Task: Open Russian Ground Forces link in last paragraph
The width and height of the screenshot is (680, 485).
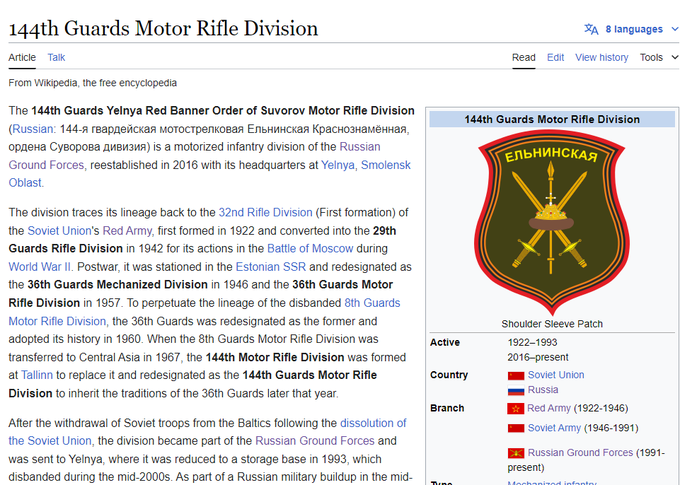Action: pyautogui.click(x=315, y=440)
